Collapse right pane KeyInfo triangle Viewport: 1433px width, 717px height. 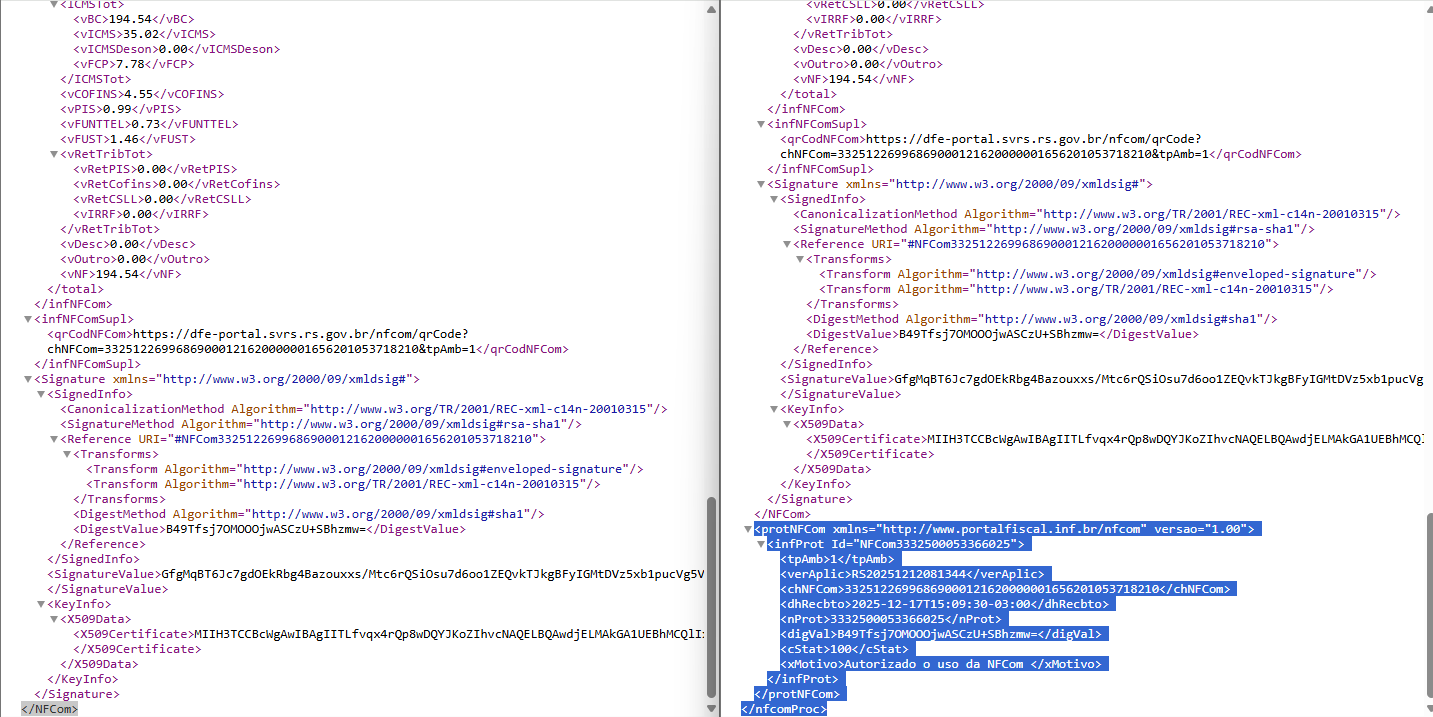[x=773, y=410]
